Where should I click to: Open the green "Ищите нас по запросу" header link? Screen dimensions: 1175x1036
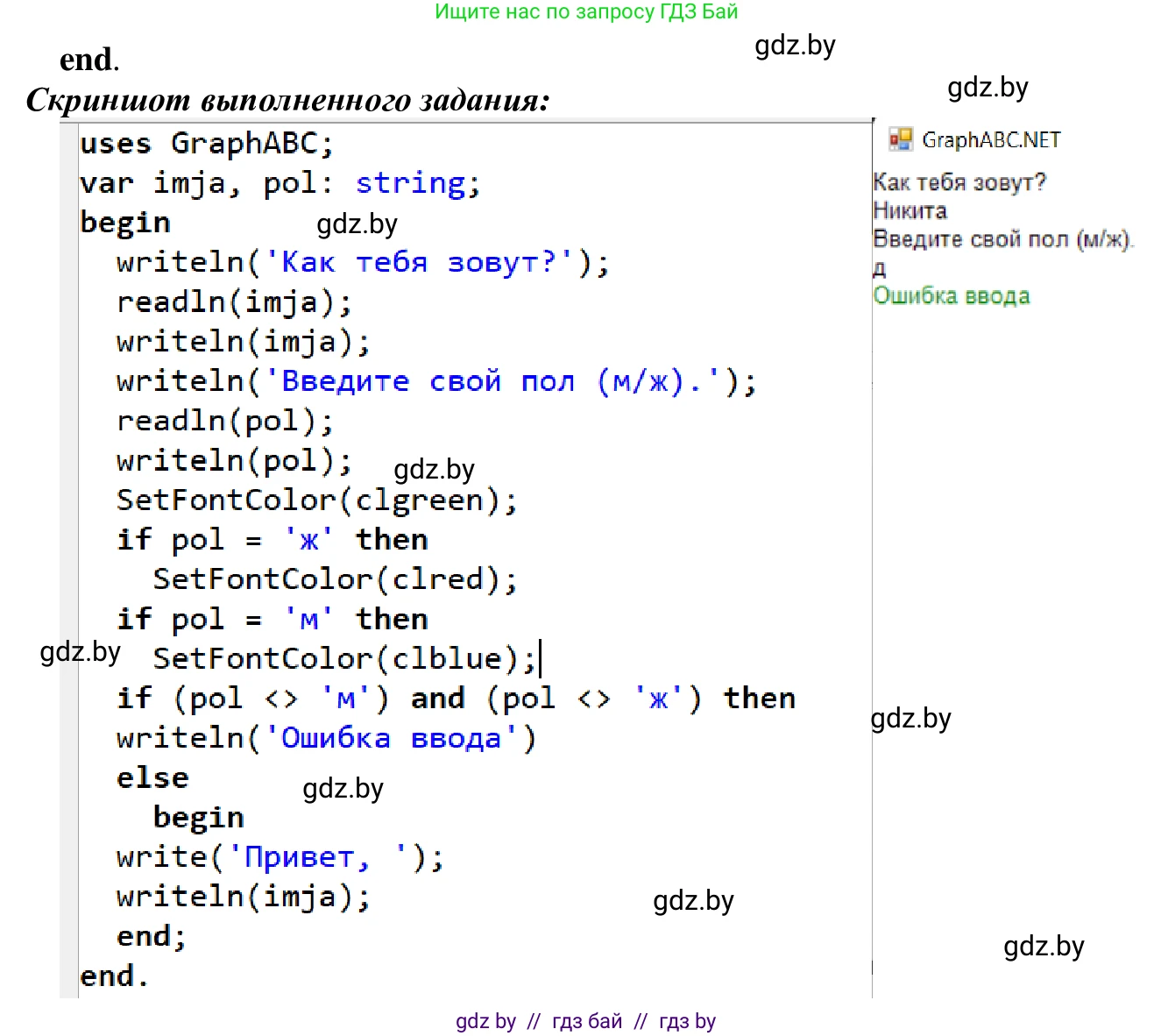point(586,12)
